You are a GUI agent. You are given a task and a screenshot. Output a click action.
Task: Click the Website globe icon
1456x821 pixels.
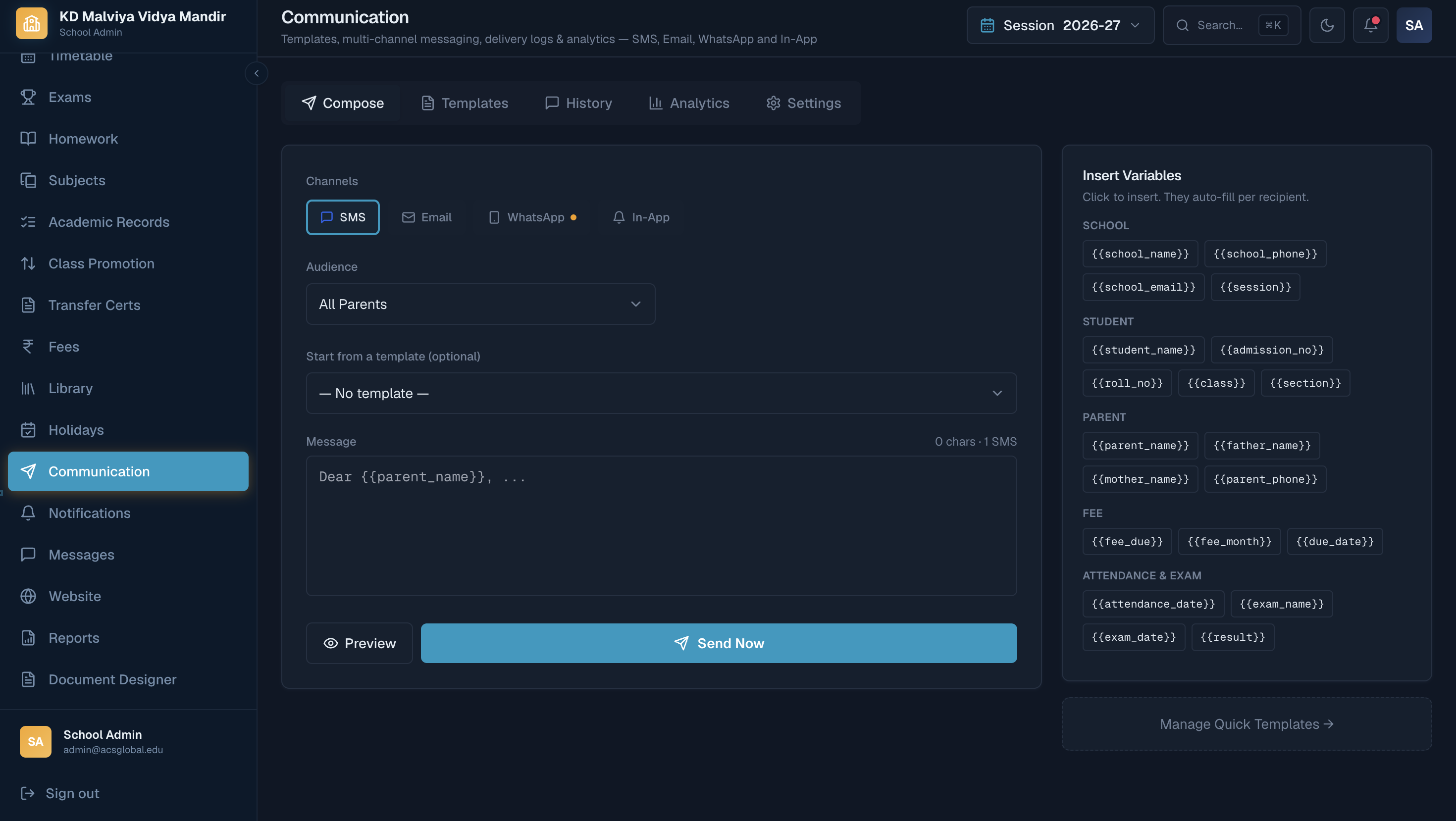point(28,596)
